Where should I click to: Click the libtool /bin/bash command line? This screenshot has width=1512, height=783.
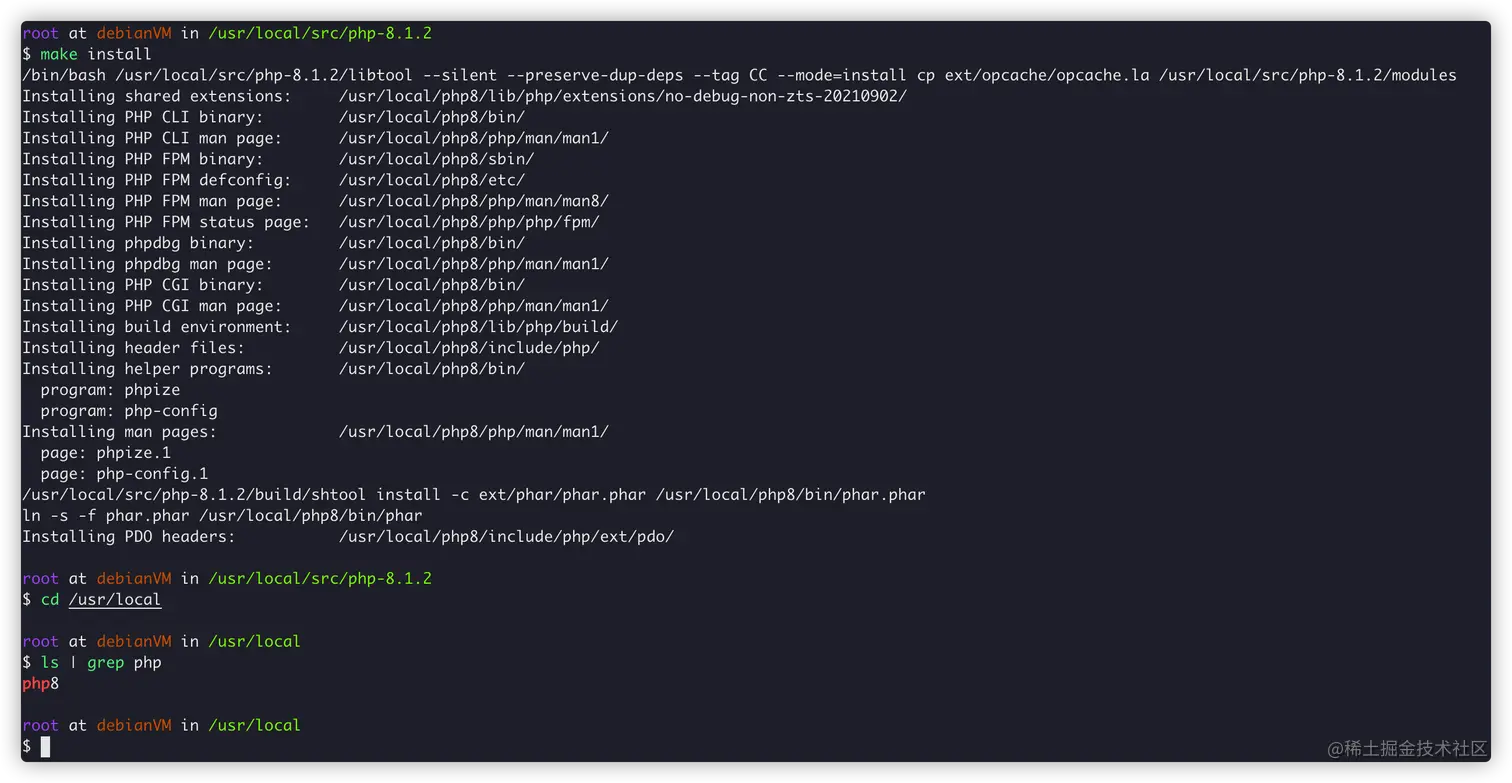pyautogui.click(x=739, y=75)
